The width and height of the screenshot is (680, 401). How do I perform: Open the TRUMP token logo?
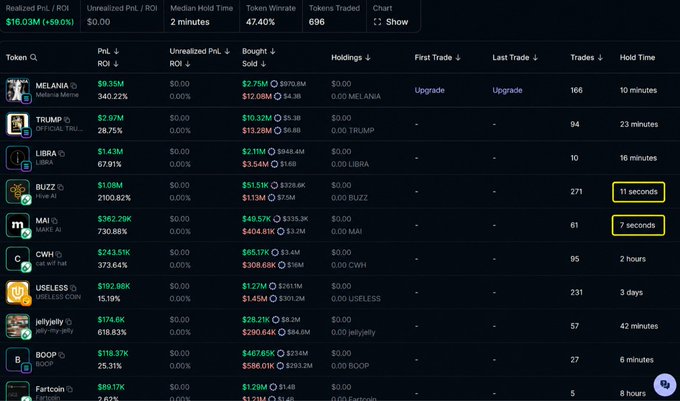17,124
